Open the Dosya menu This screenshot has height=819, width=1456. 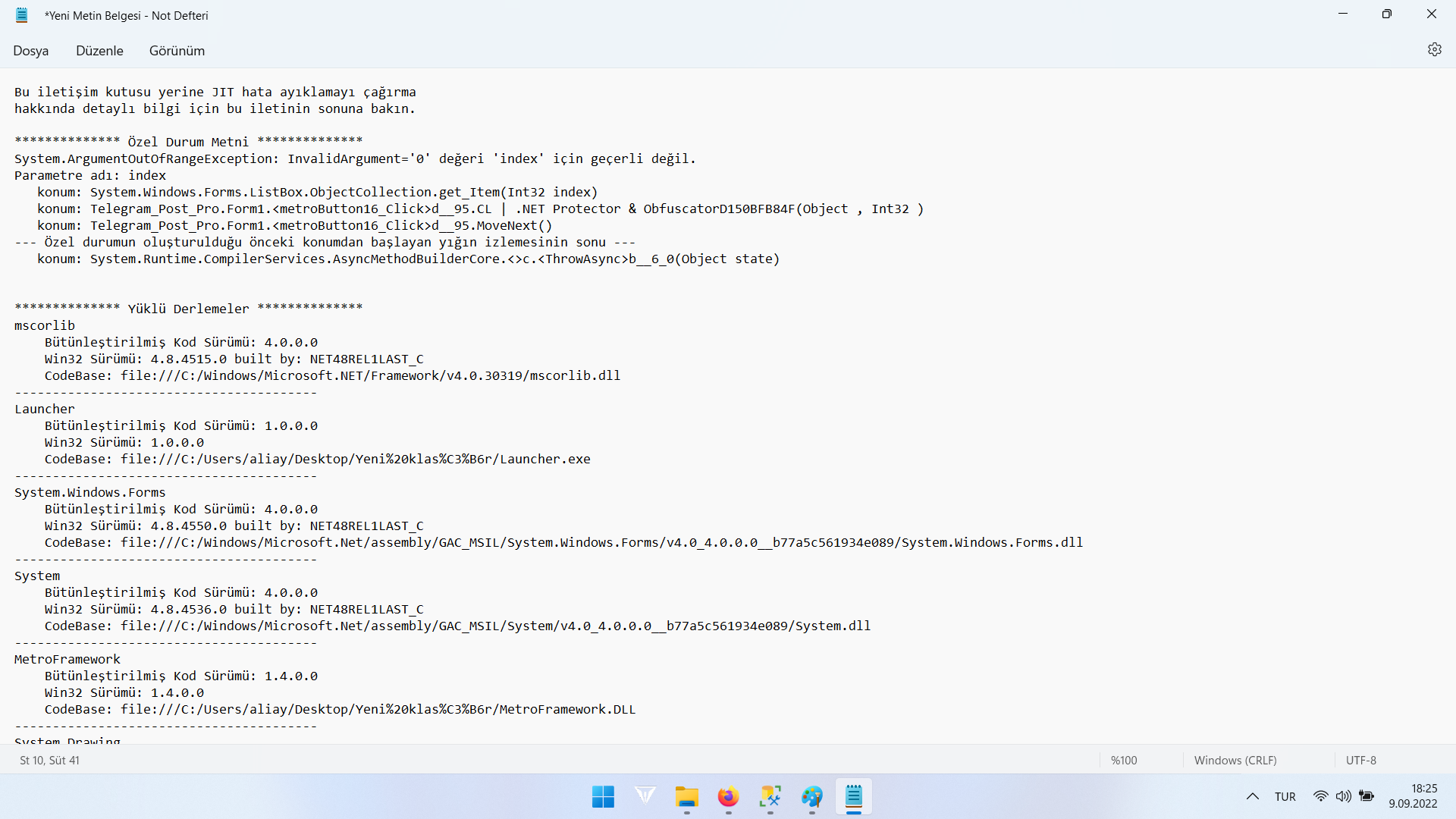pyautogui.click(x=31, y=51)
